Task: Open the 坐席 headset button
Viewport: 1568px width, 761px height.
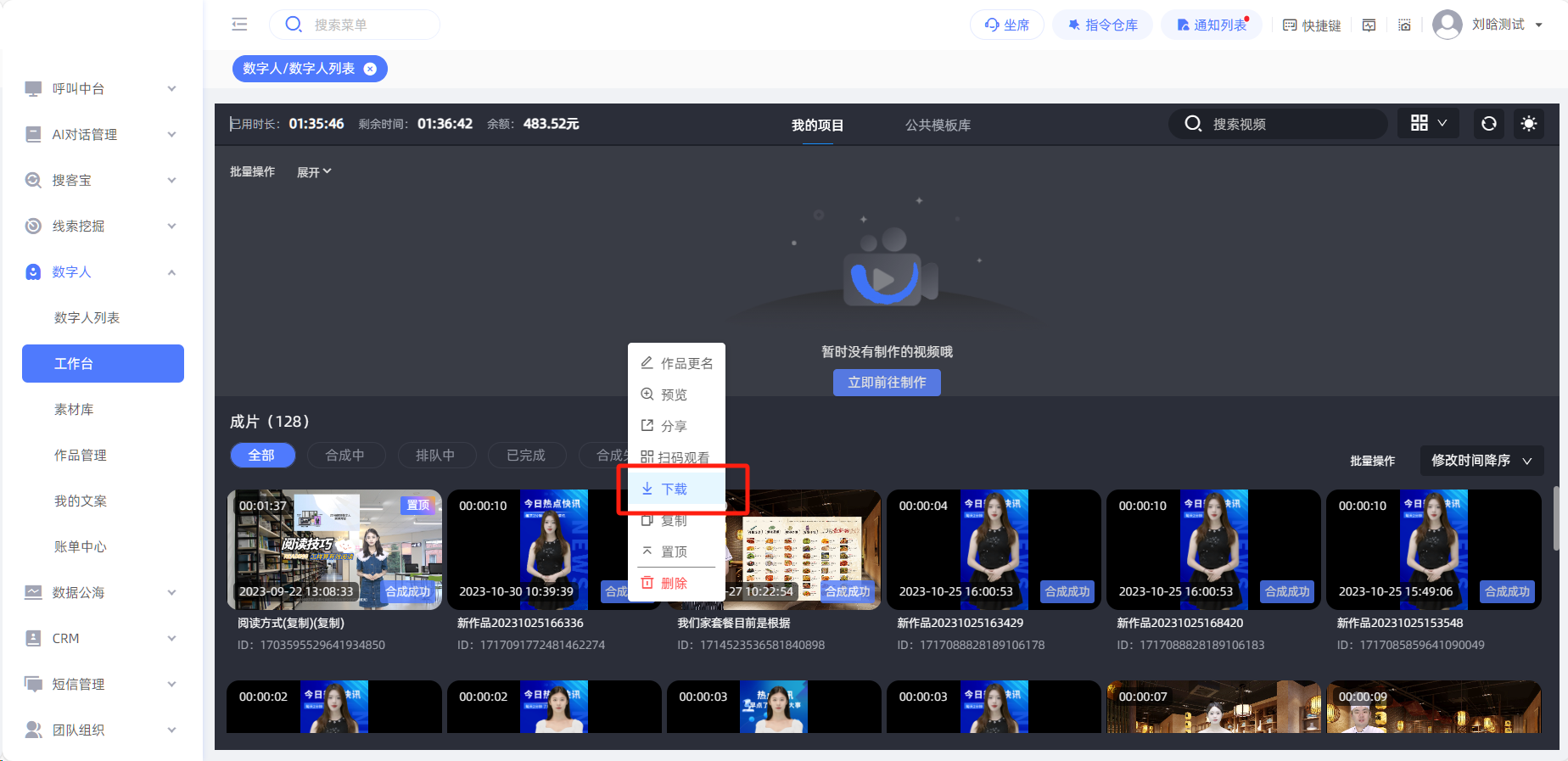Action: (1007, 25)
